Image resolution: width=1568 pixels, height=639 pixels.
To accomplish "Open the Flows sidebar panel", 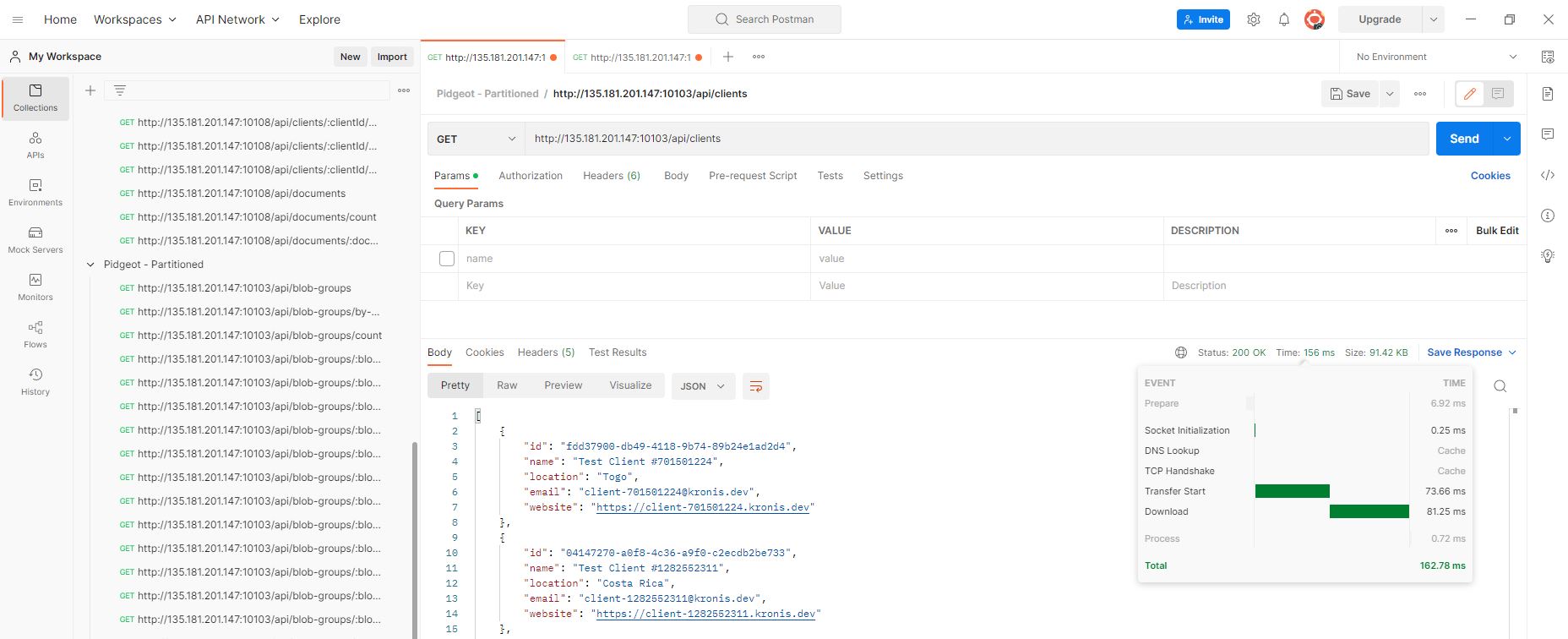I will (x=35, y=335).
